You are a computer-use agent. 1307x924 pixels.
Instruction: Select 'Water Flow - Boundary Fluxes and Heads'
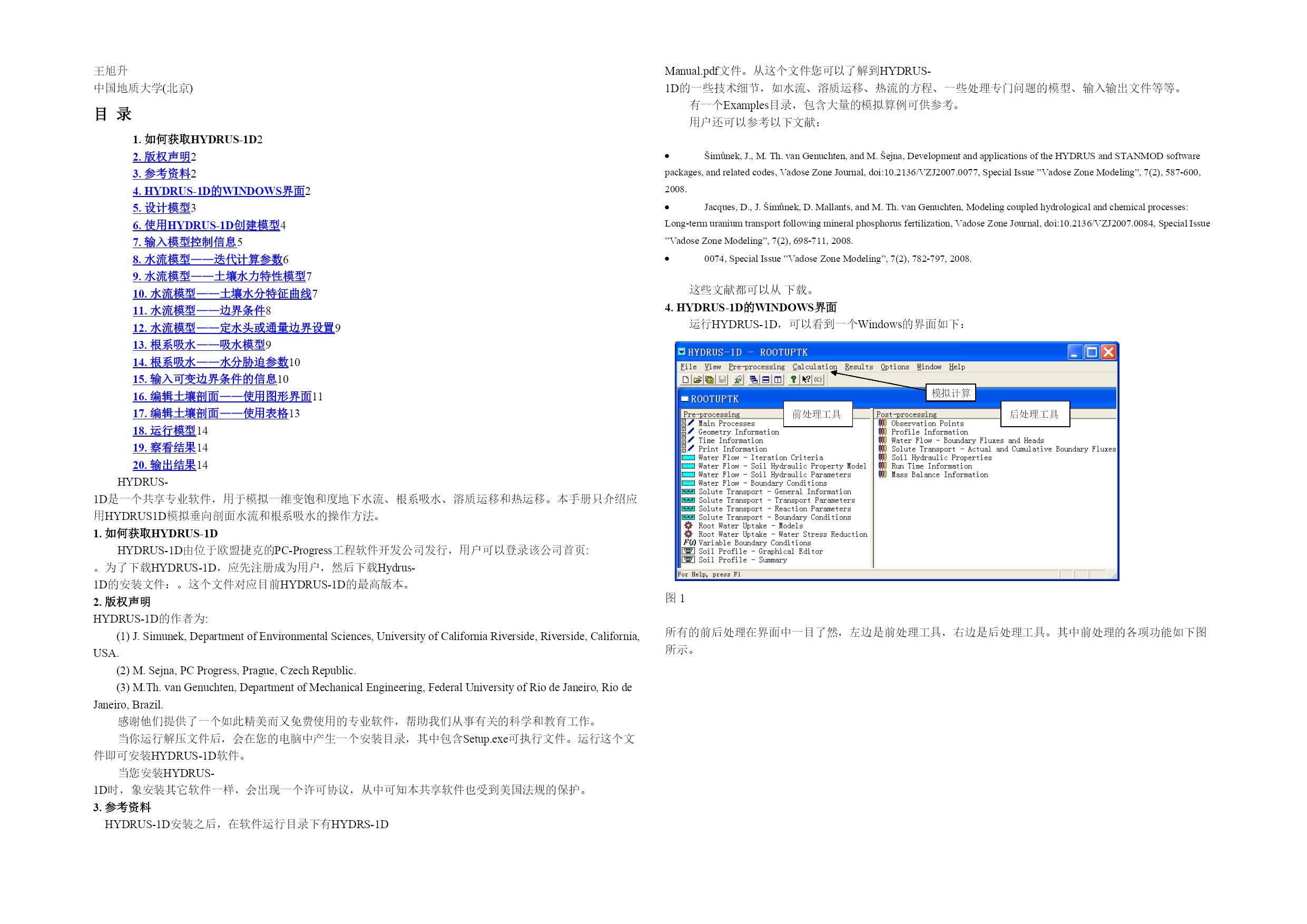[x=967, y=440]
